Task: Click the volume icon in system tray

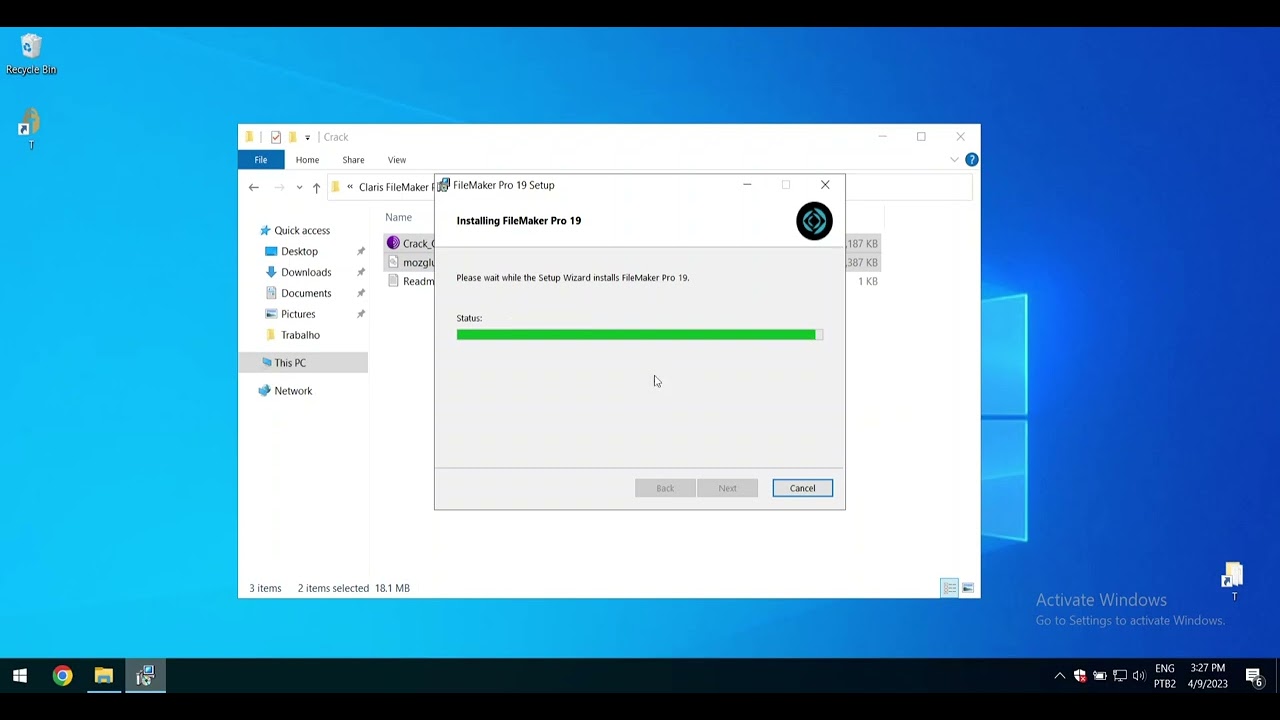Action: pyautogui.click(x=1139, y=676)
